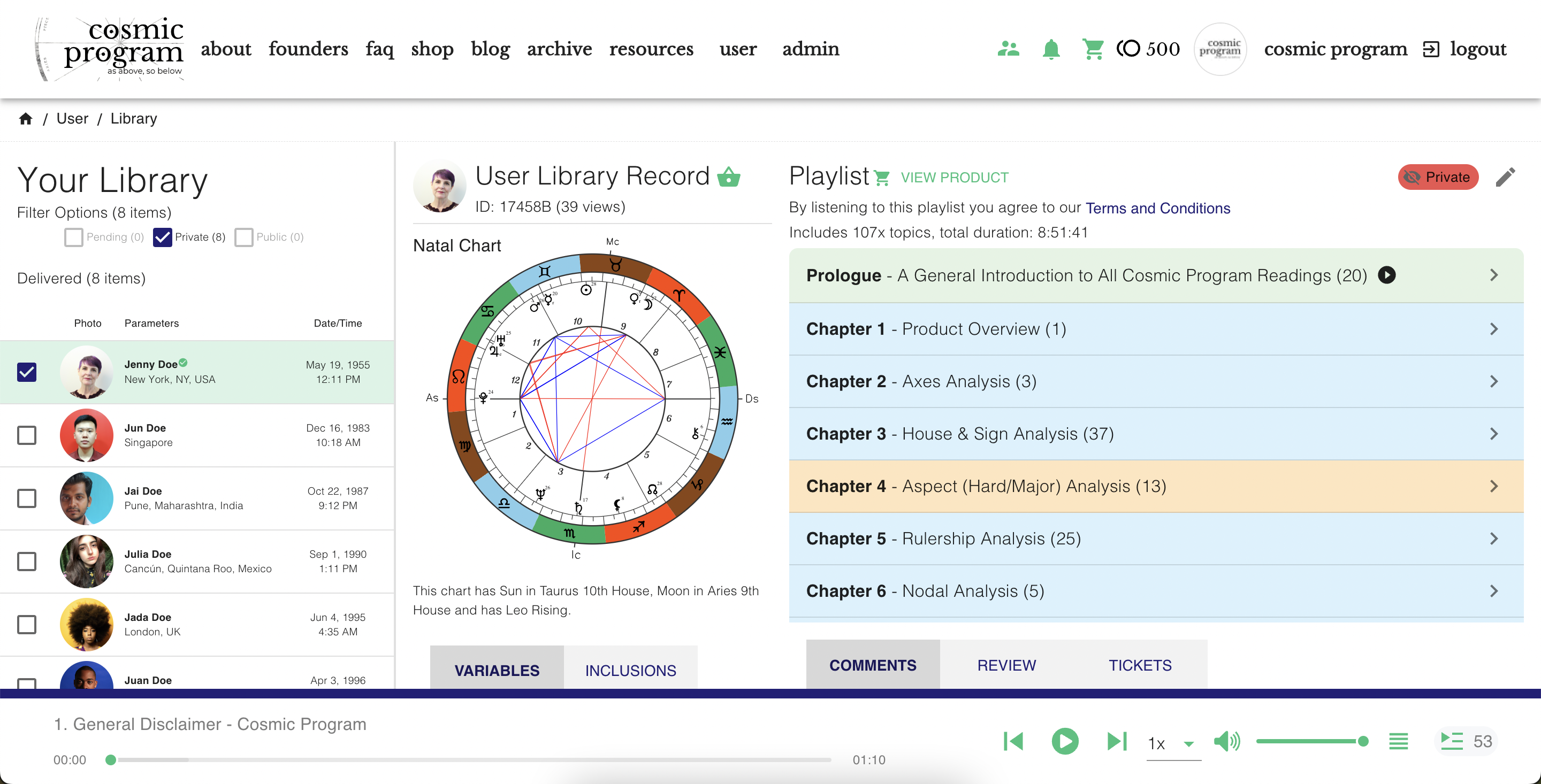
Task: Click the volume slider handle
Action: [1363, 741]
